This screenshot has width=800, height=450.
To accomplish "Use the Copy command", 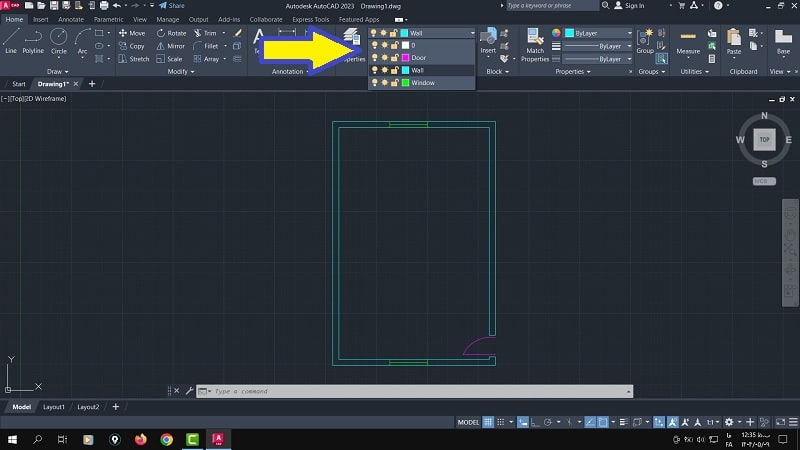I will point(132,46).
